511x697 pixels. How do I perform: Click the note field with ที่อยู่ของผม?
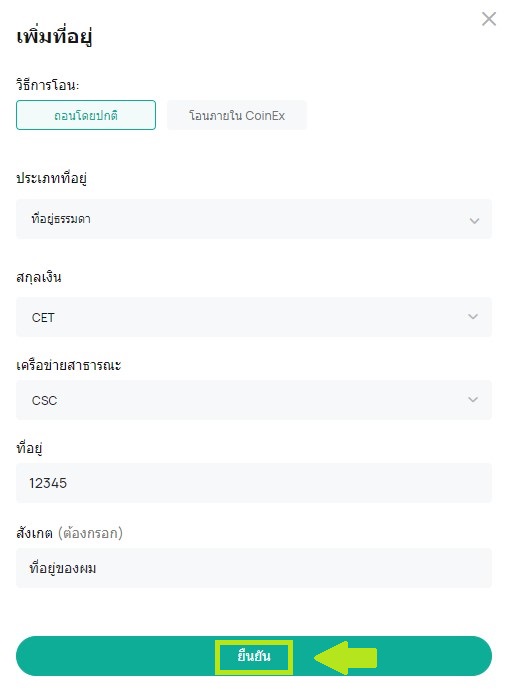[254, 568]
